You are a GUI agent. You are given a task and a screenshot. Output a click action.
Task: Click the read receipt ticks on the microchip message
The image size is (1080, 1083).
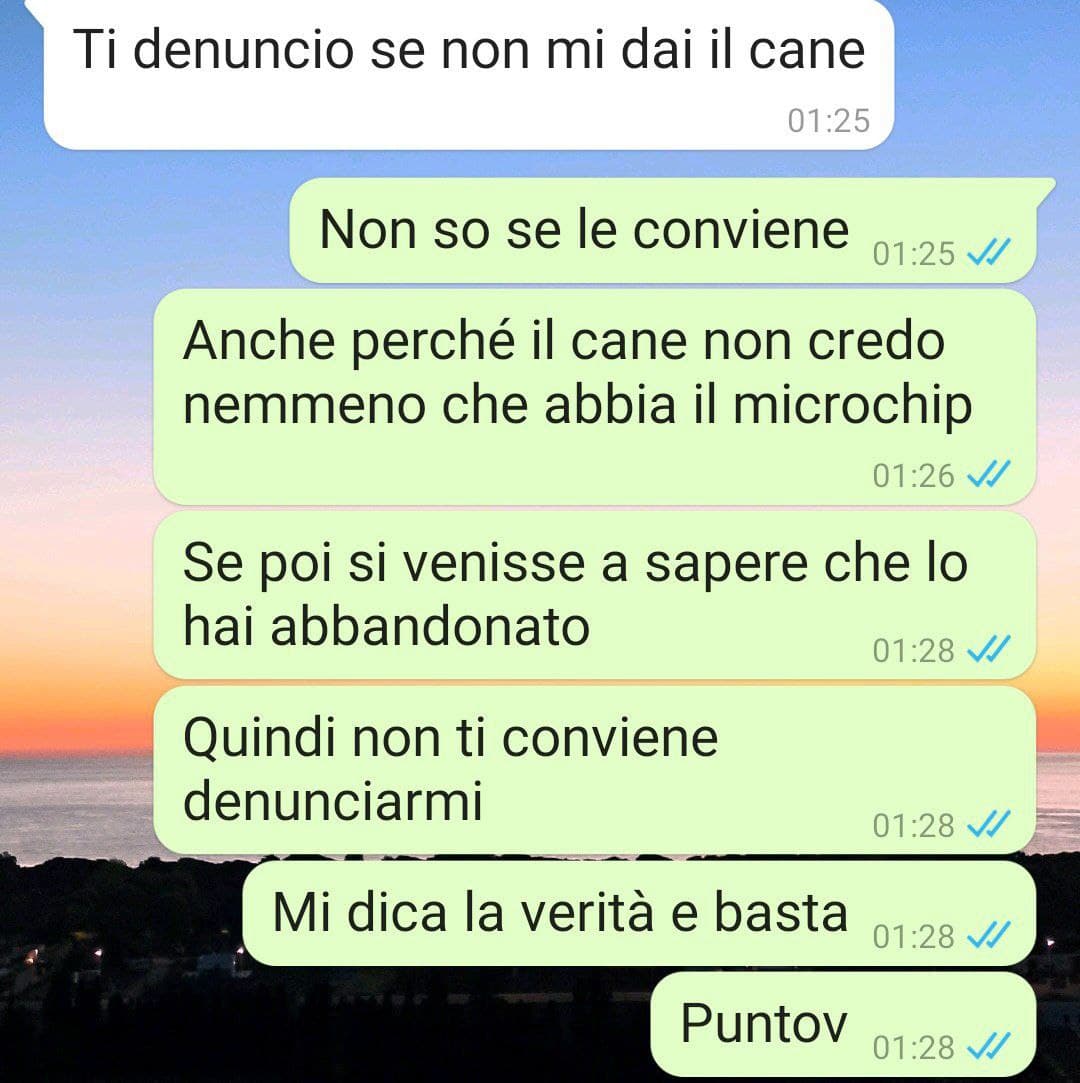989,475
